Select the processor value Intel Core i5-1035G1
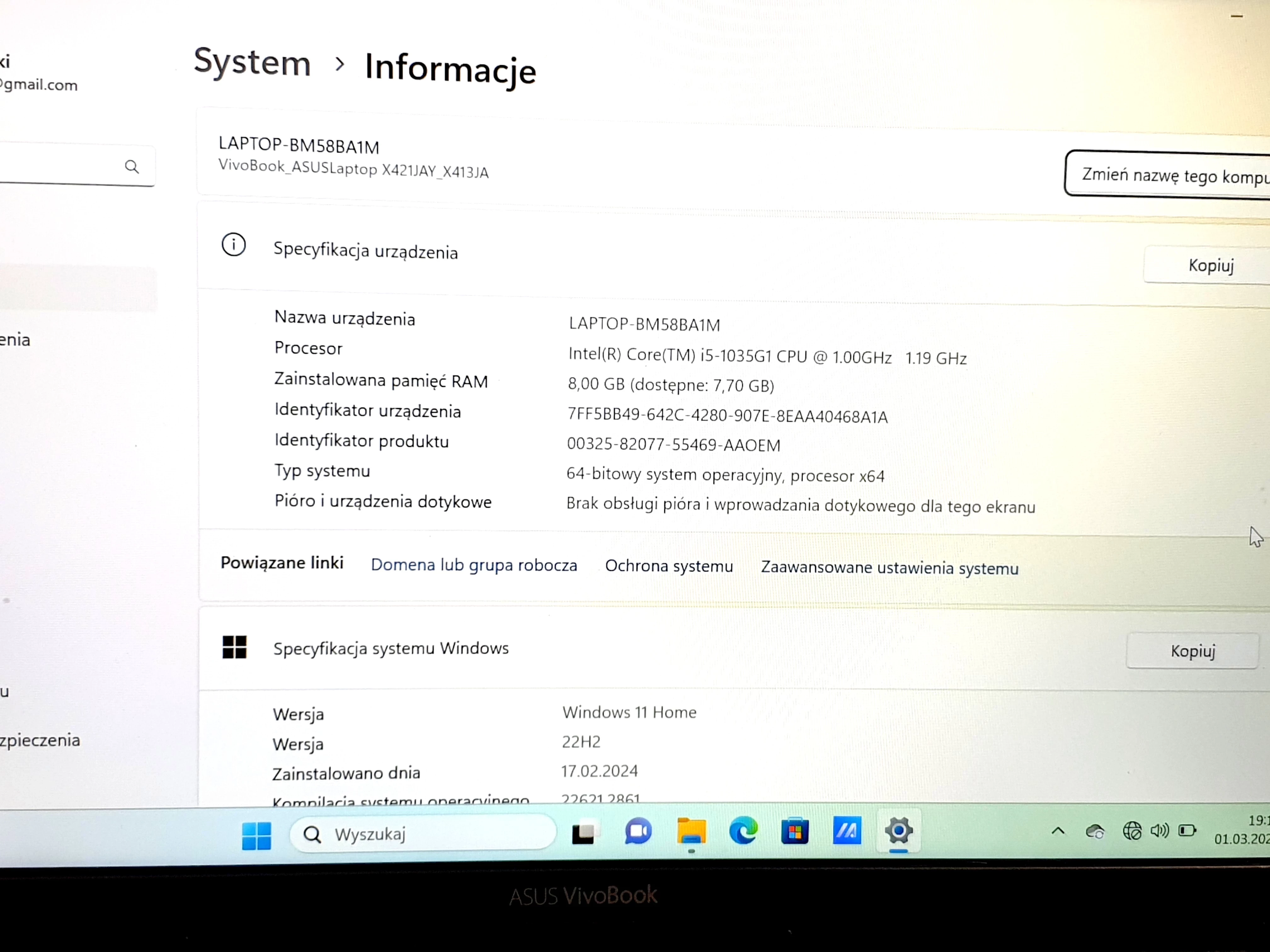Screen dimensions: 1270x952 [x=768, y=356]
